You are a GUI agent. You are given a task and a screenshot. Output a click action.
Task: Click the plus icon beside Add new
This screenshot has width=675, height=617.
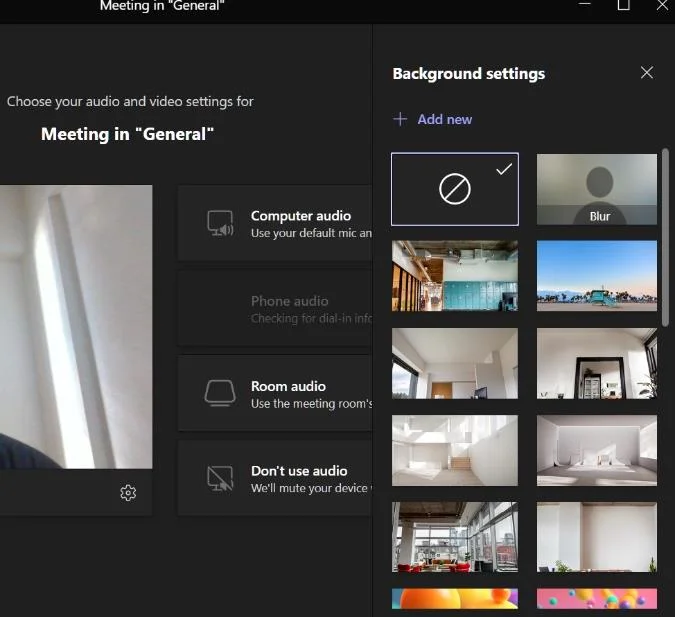click(400, 119)
